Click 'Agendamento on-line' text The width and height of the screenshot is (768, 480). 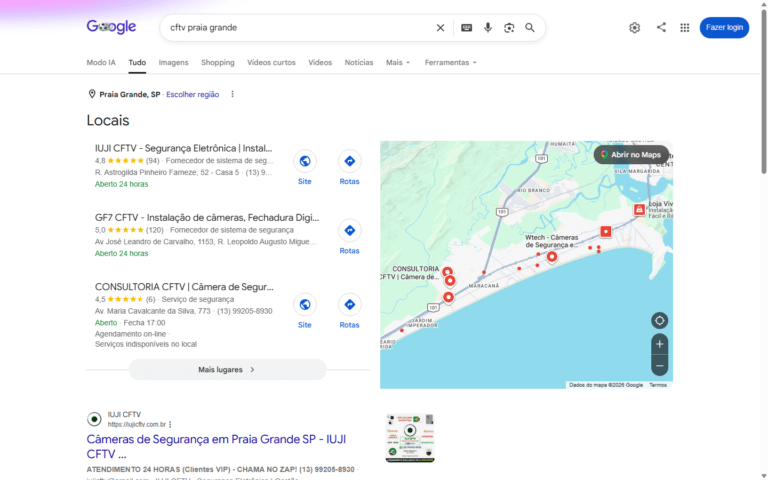[130, 334]
